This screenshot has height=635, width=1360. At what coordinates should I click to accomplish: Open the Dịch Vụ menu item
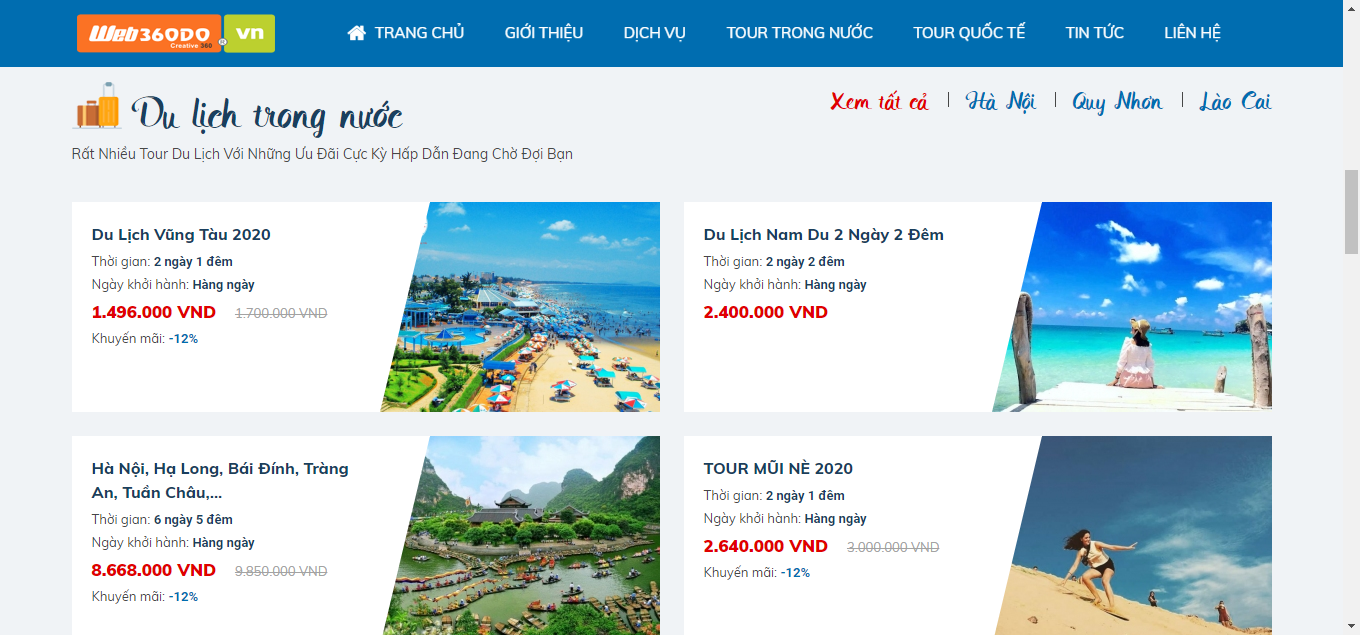(655, 33)
